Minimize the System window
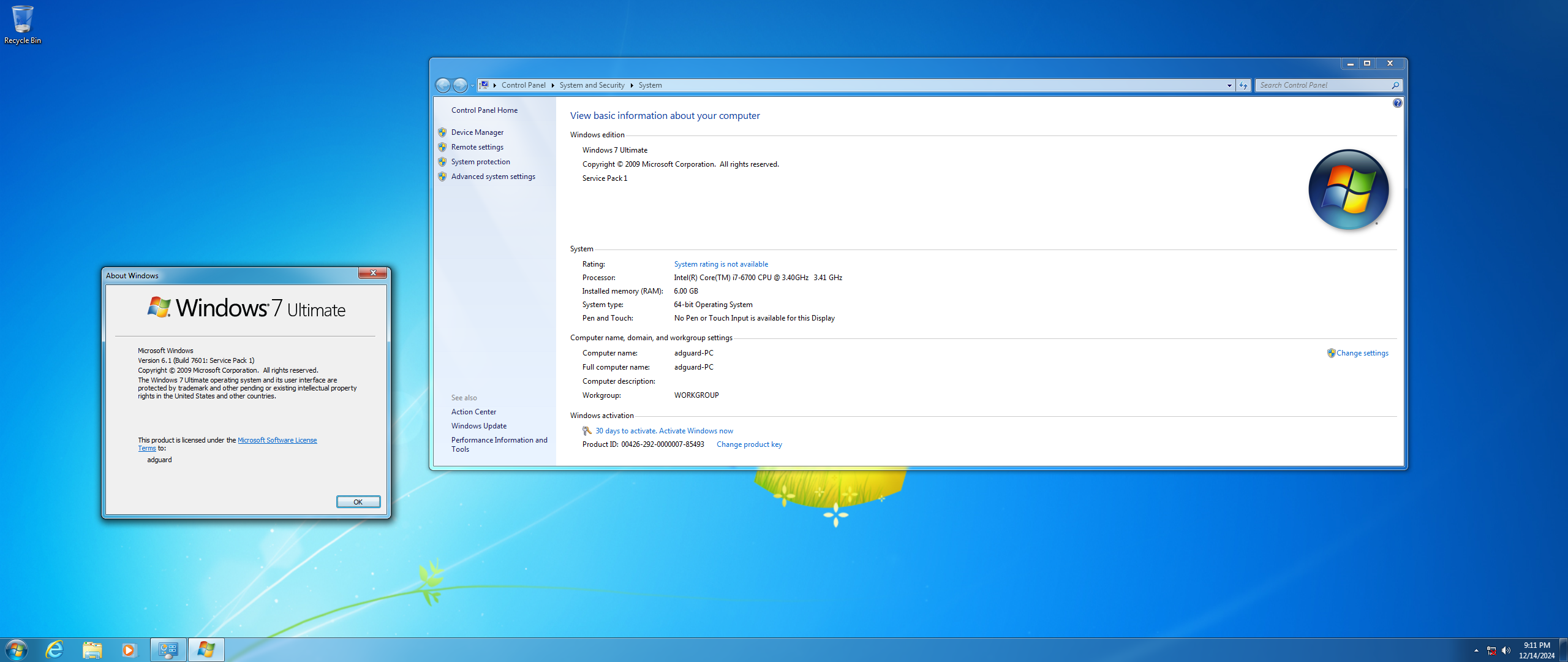1568x662 pixels. click(x=1350, y=63)
